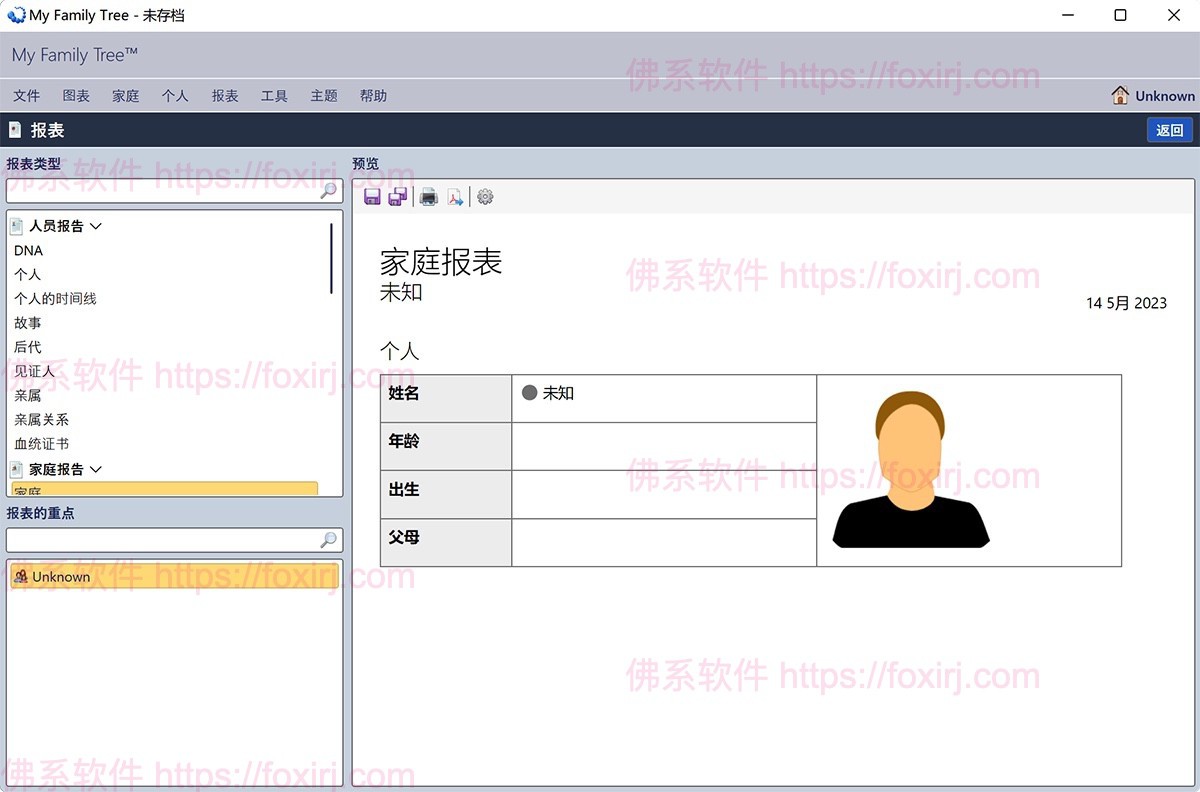The image size is (1200, 792).
Task: Open the 文件 menu
Action: pos(27,96)
